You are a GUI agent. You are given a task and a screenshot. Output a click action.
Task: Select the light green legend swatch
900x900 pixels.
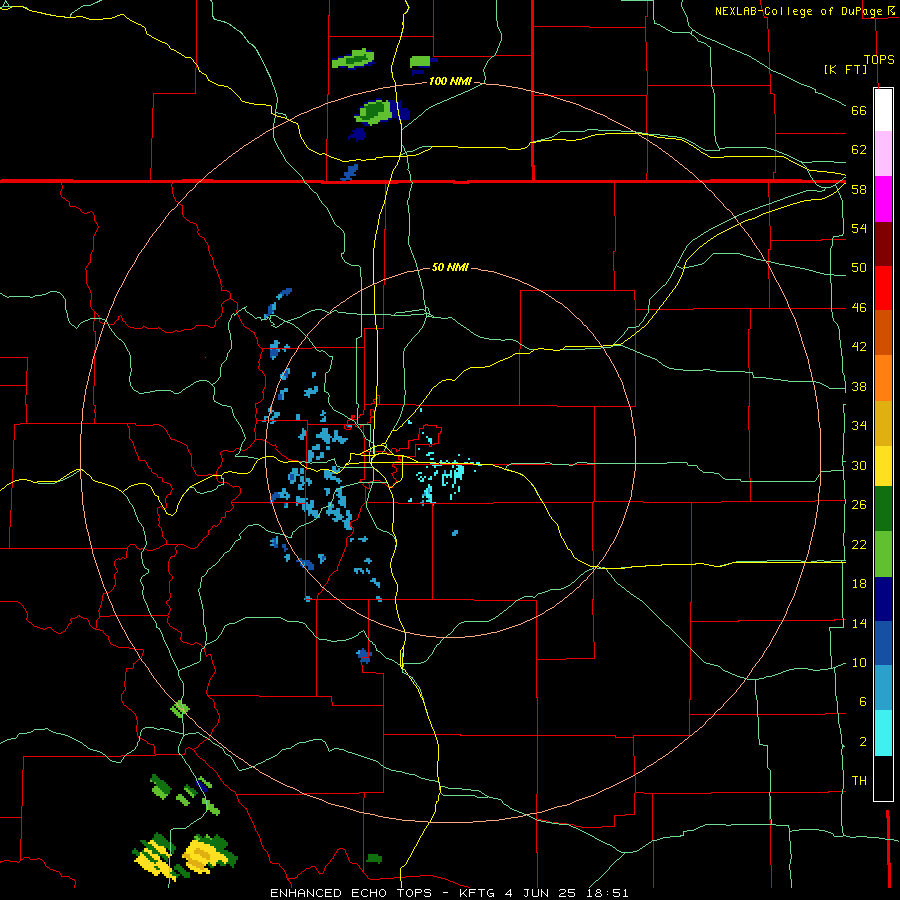click(883, 554)
